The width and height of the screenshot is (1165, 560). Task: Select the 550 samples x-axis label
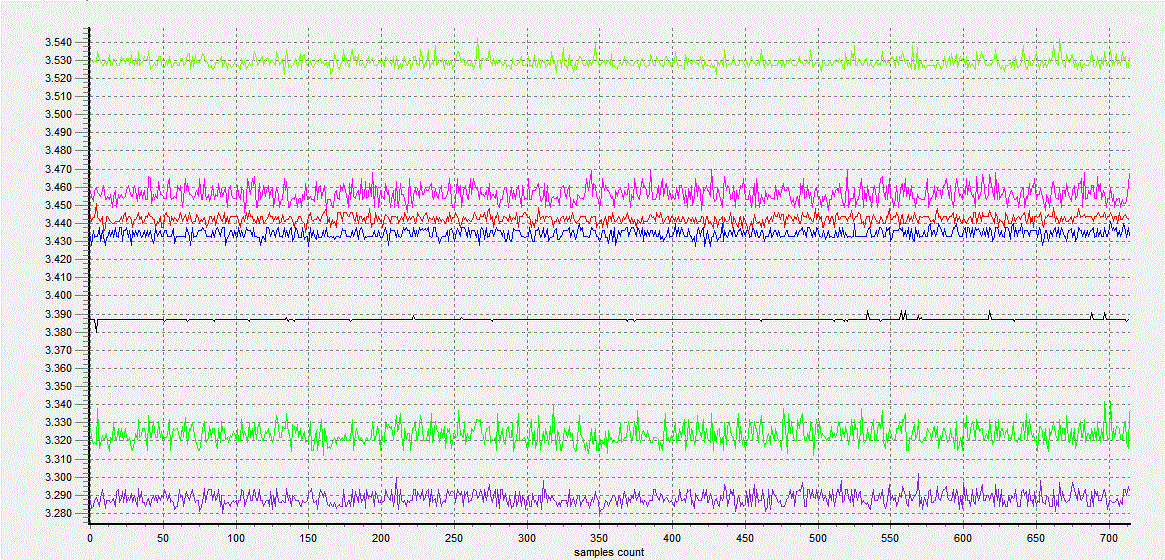pos(891,537)
